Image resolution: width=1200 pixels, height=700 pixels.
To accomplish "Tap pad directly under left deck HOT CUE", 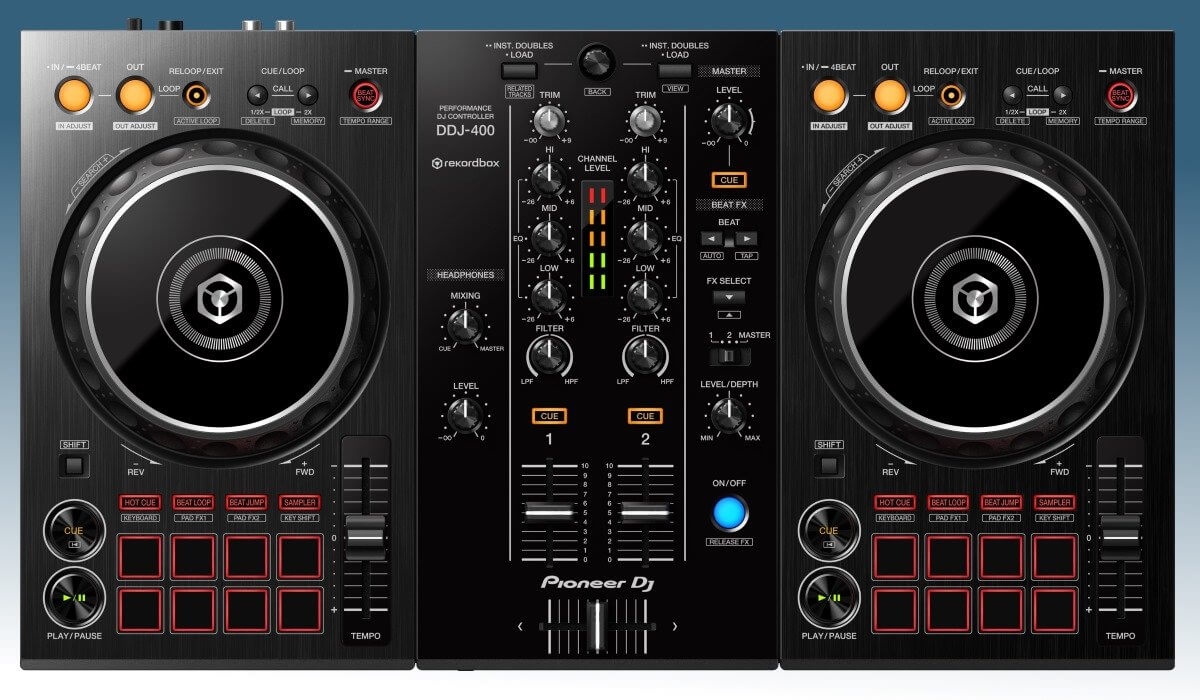I will pyautogui.click(x=140, y=556).
